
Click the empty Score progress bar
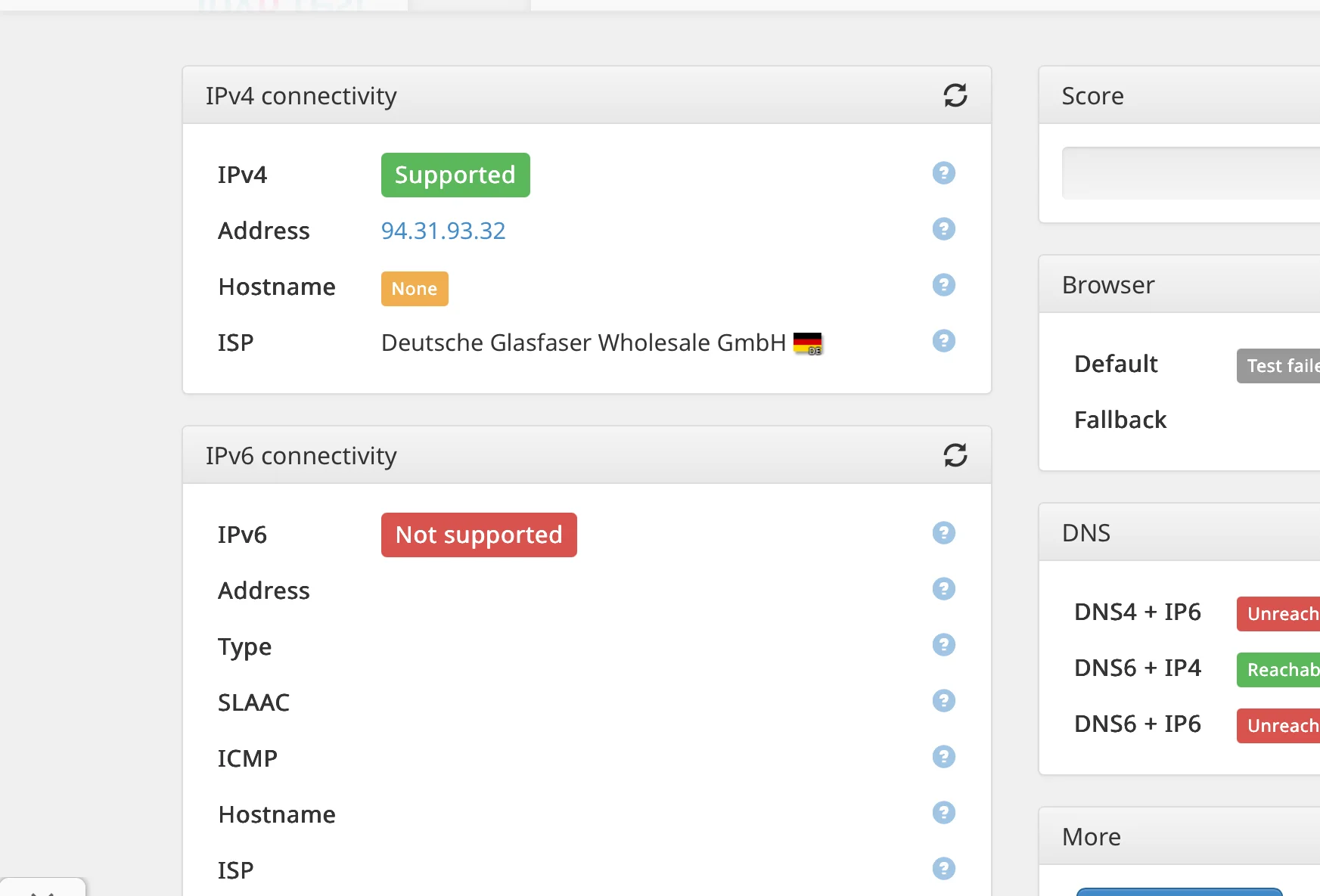(1191, 173)
